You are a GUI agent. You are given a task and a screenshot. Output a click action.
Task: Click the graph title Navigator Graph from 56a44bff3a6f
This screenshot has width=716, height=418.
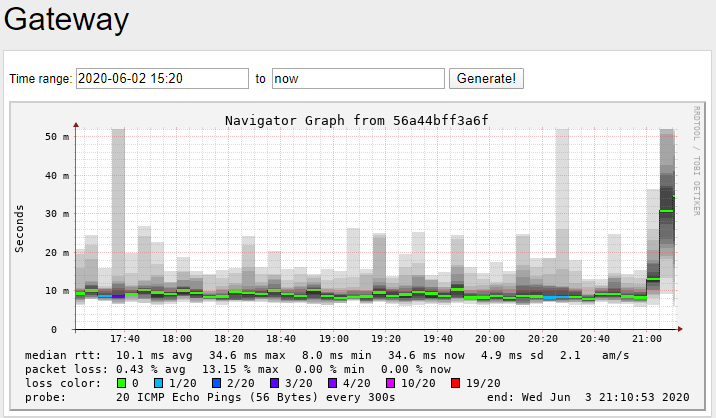pyautogui.click(x=357, y=121)
